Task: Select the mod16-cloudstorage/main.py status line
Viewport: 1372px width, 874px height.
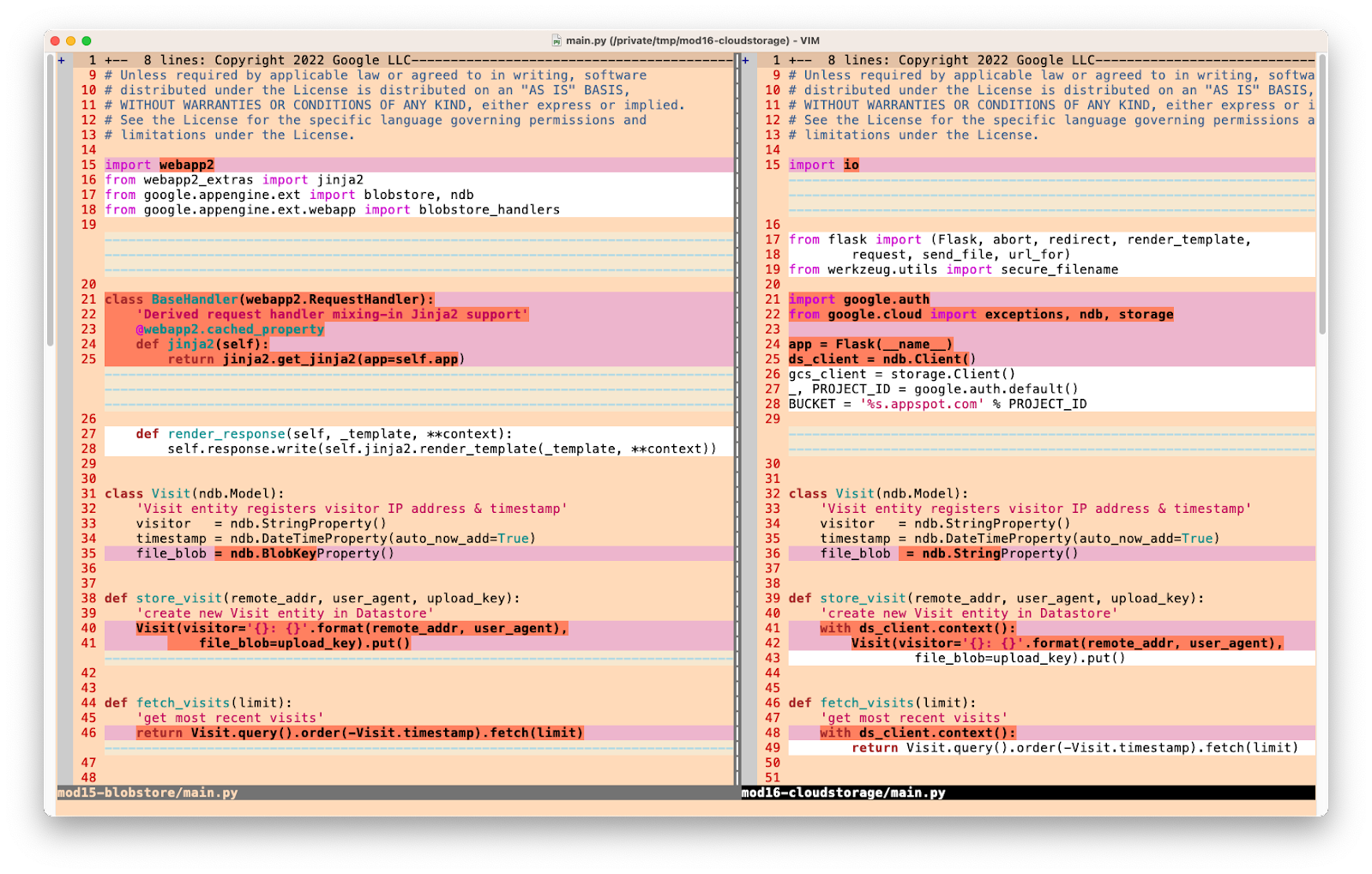Action: 843,793
